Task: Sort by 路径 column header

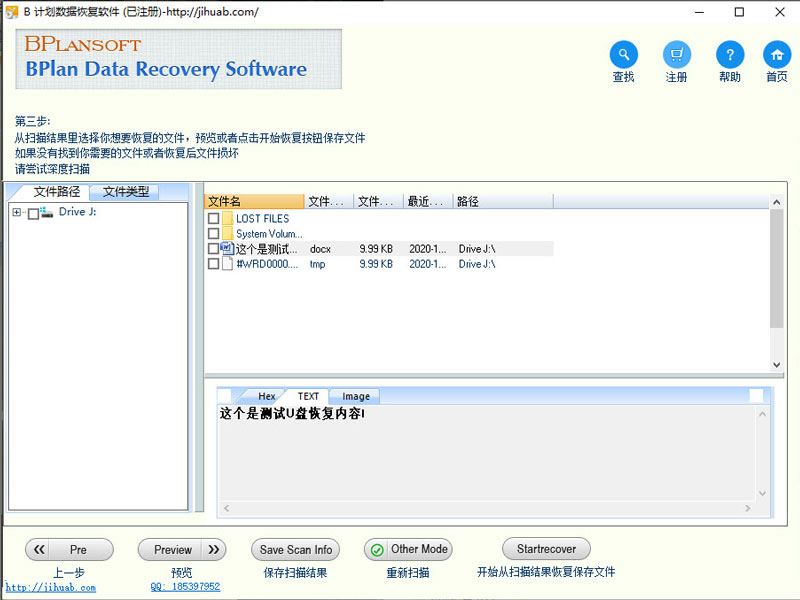Action: [x=503, y=202]
